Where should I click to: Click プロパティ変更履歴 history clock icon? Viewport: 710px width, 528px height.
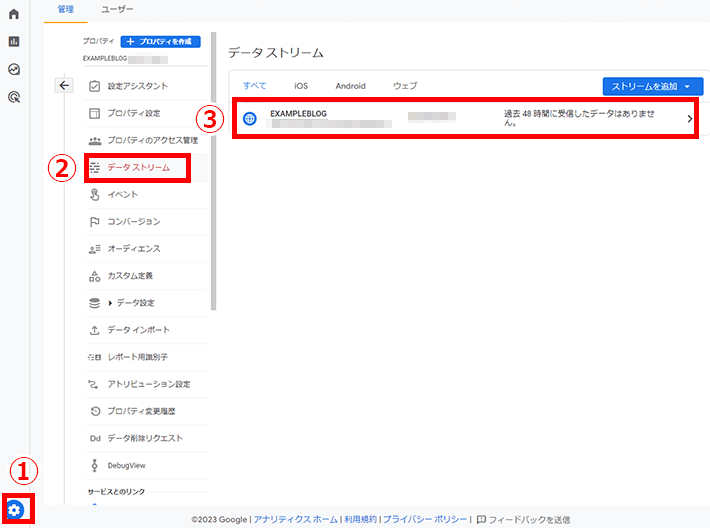[x=95, y=411]
